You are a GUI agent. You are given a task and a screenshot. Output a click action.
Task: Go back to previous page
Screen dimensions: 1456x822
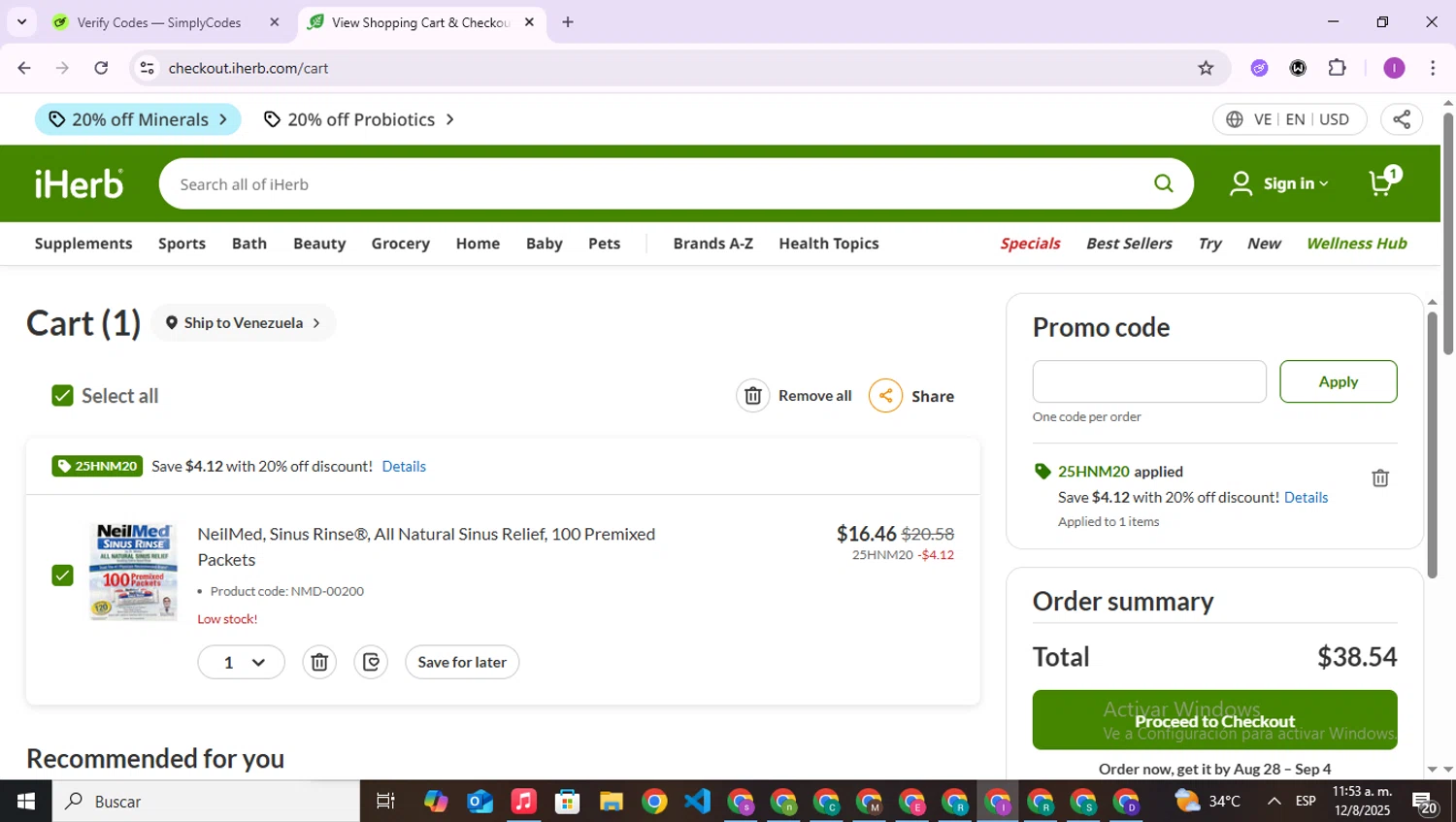coord(24,68)
